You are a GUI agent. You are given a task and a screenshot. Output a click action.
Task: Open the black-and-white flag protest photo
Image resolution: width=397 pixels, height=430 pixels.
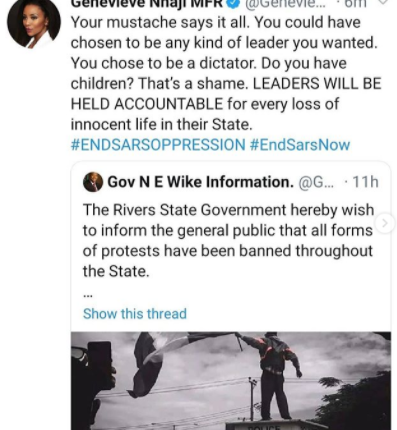point(231,381)
